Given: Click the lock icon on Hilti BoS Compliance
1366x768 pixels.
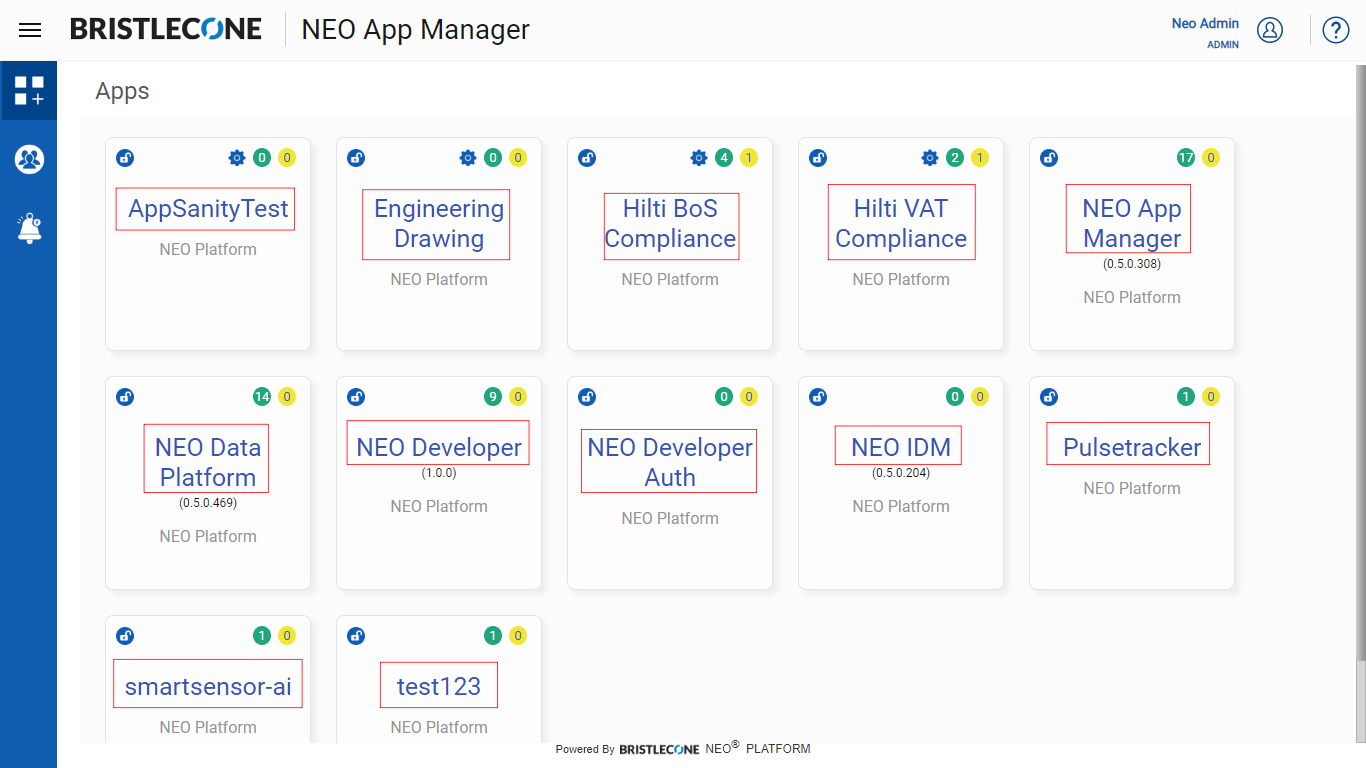Looking at the screenshot, I should point(587,158).
